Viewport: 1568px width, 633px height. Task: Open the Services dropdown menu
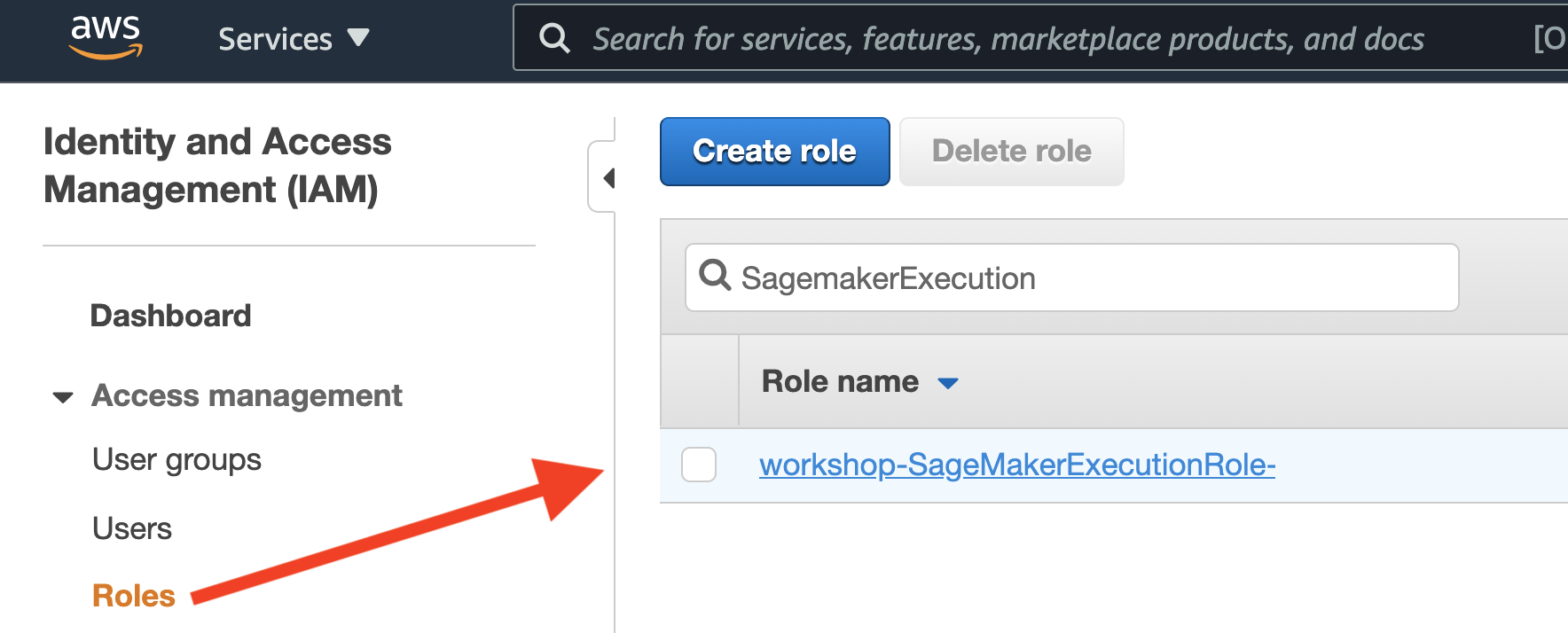click(x=294, y=39)
